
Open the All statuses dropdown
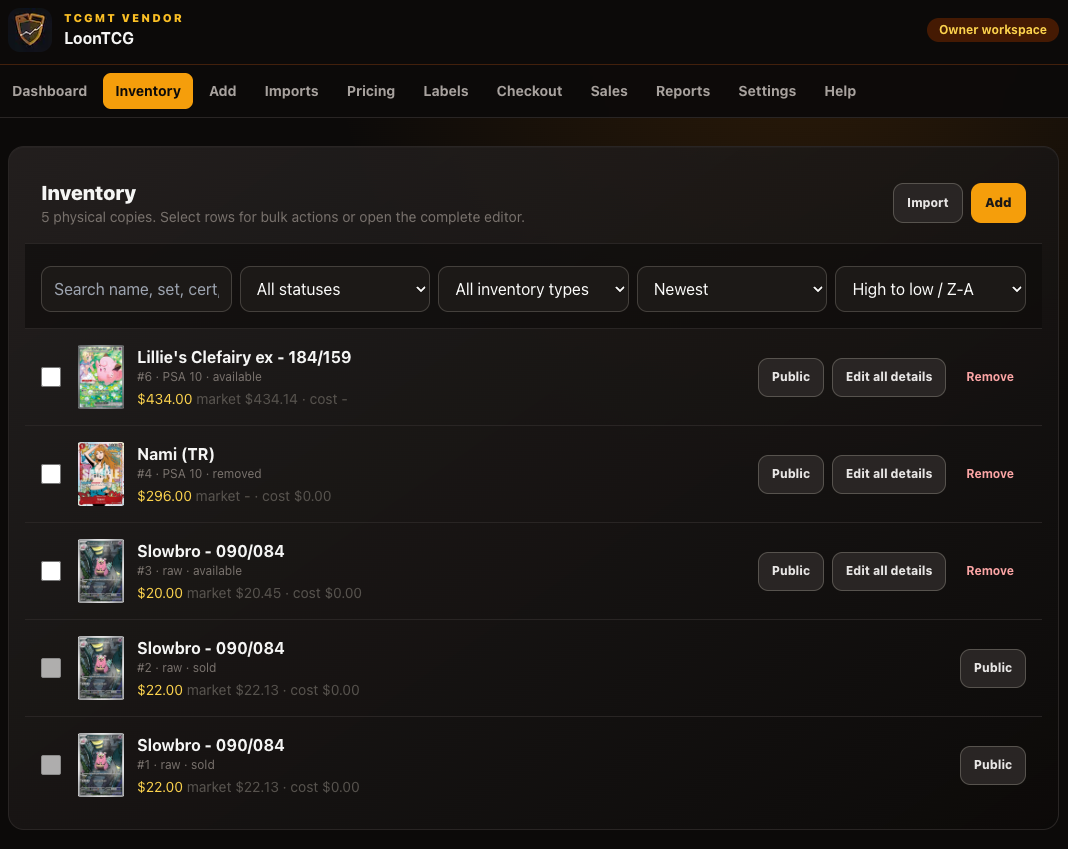coord(334,289)
